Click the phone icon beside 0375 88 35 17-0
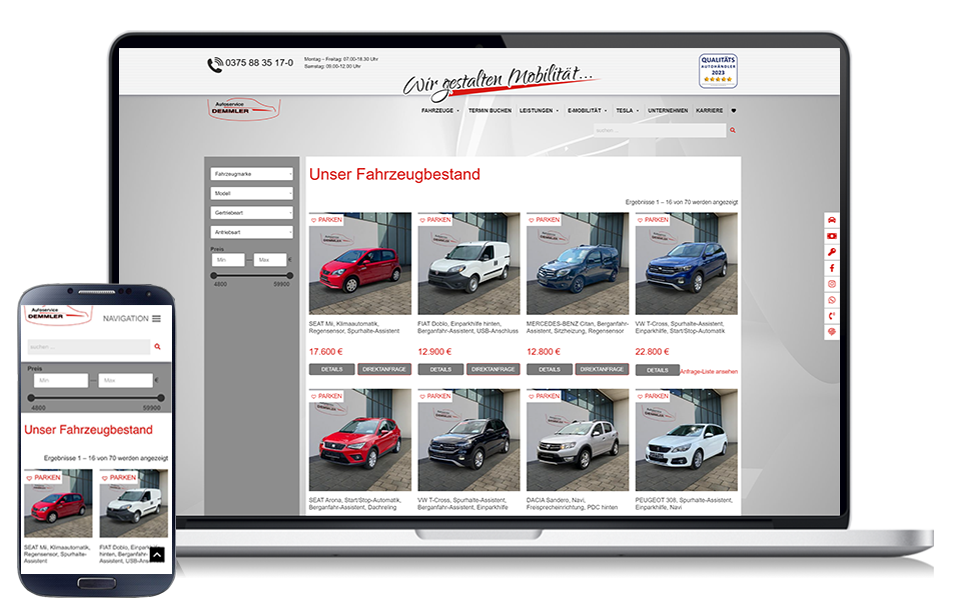Screen dimensions: 957x608 tap(215, 64)
